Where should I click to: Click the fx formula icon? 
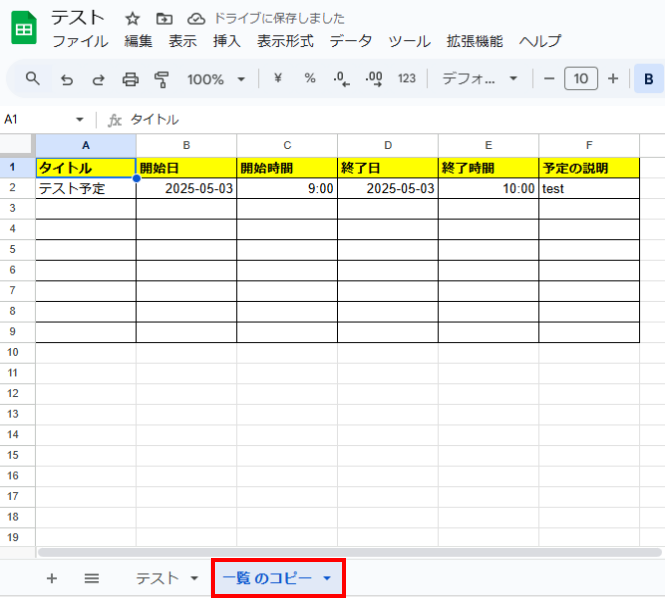(115, 120)
